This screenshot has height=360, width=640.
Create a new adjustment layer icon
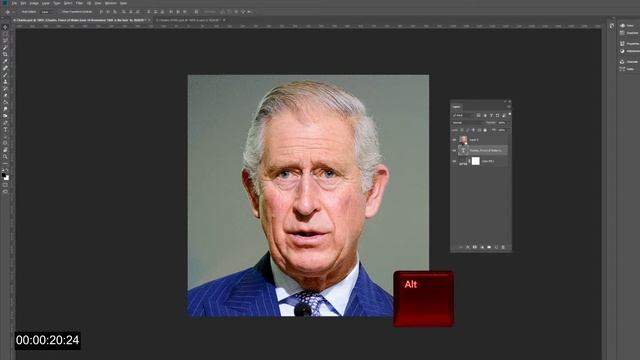coord(482,247)
